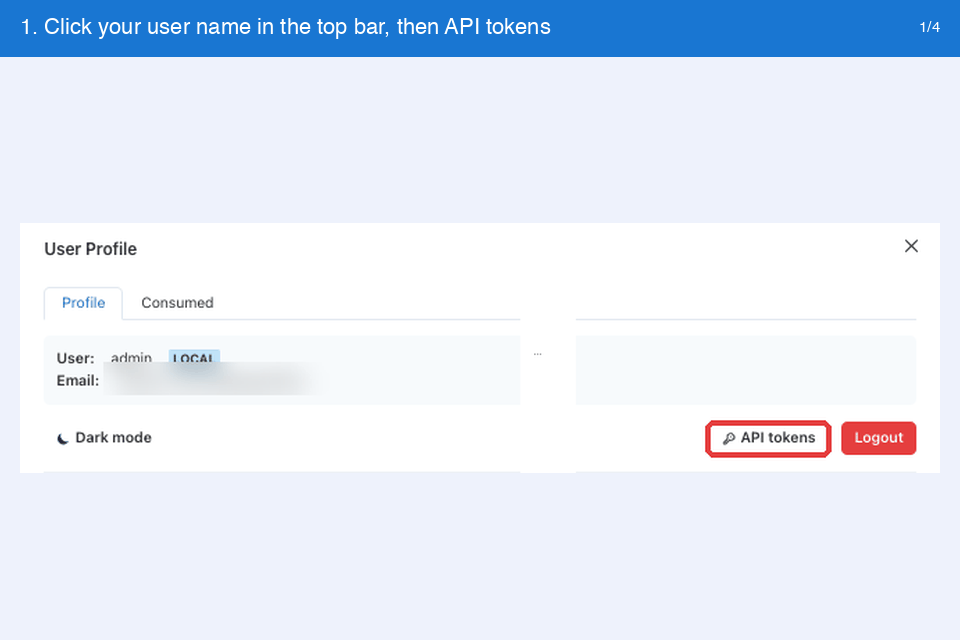Open the API tokens button
960x640 pixels.
[x=768, y=438]
